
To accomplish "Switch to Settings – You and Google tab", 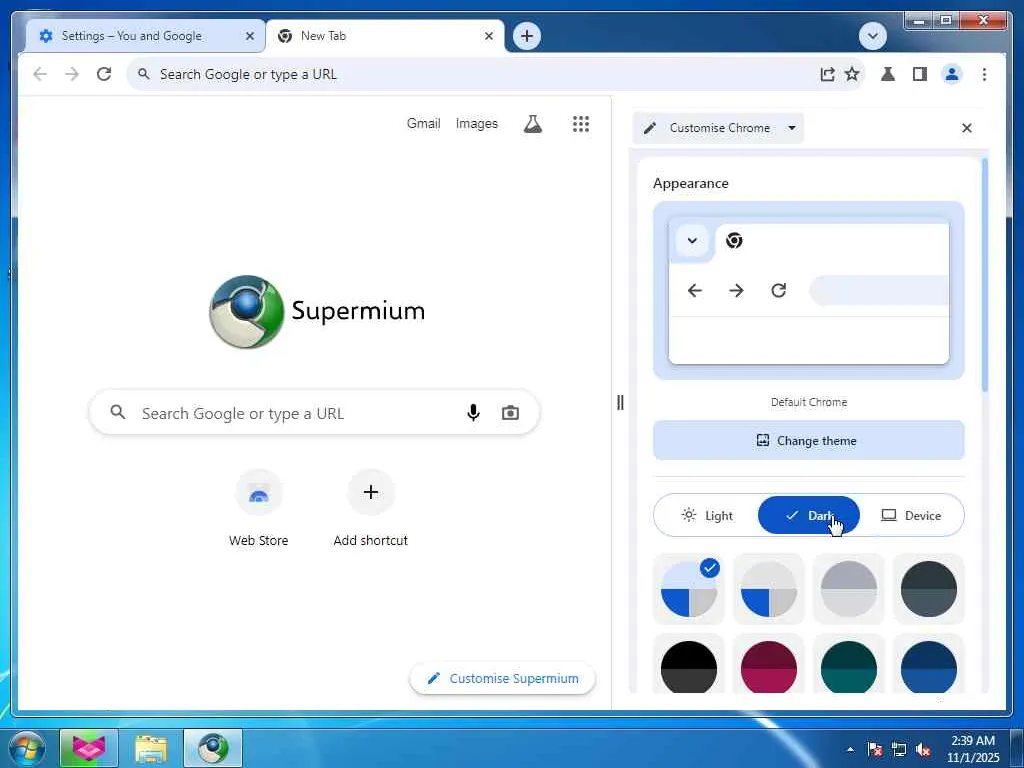I will coord(145,36).
